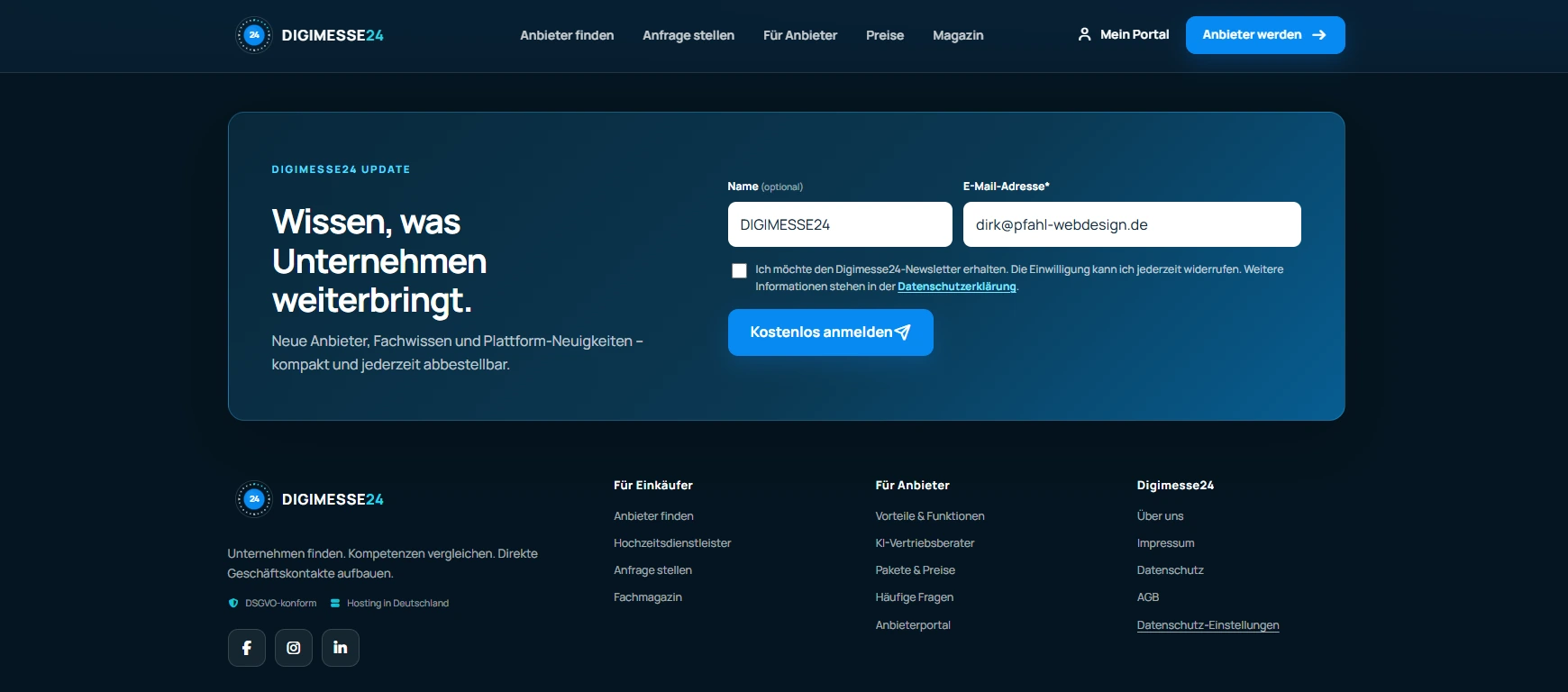The image size is (1568, 692).
Task: Open the Instagram social page
Action: pyautogui.click(x=294, y=648)
